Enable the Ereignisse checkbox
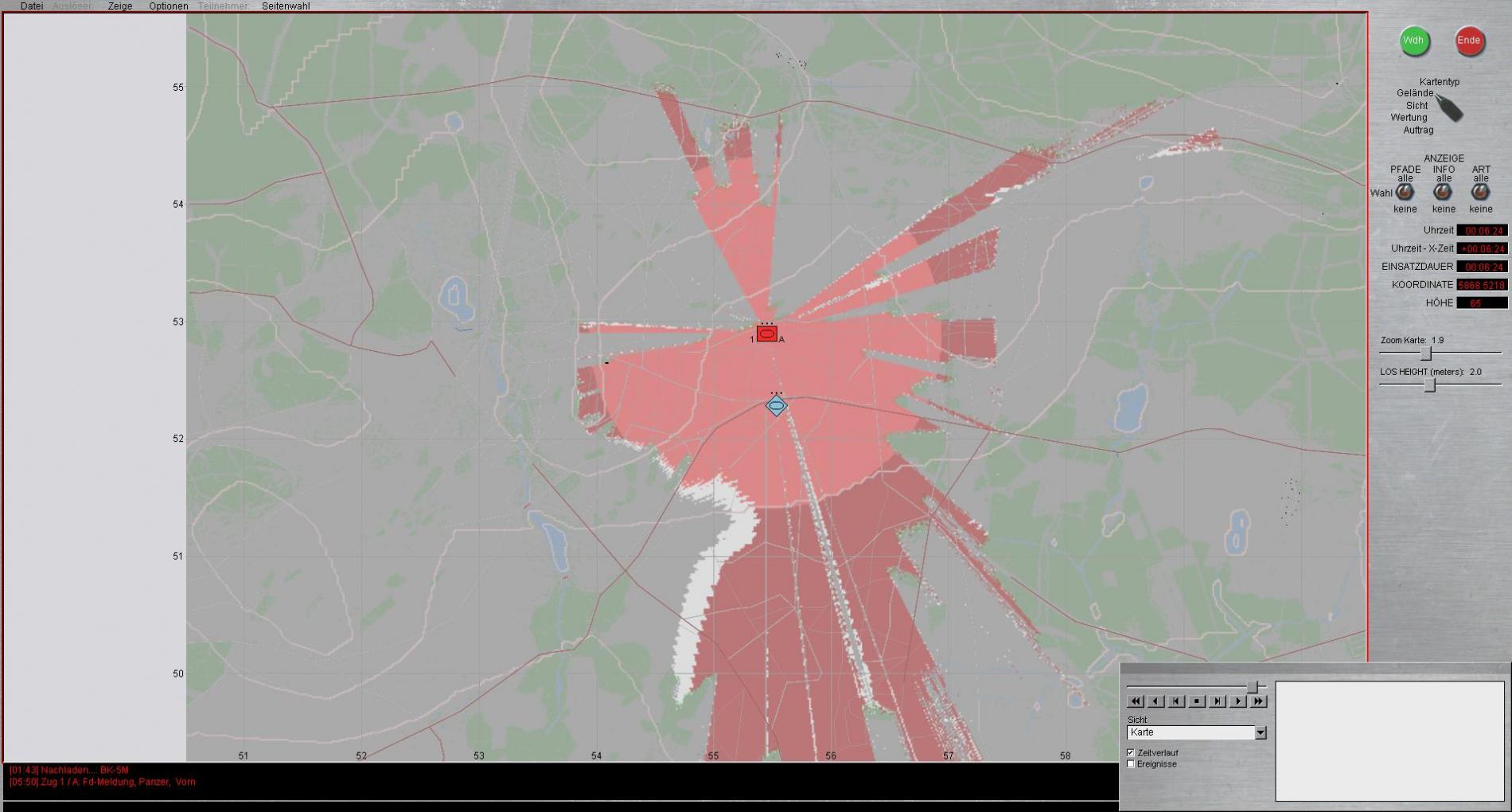1512x812 pixels. click(1131, 764)
